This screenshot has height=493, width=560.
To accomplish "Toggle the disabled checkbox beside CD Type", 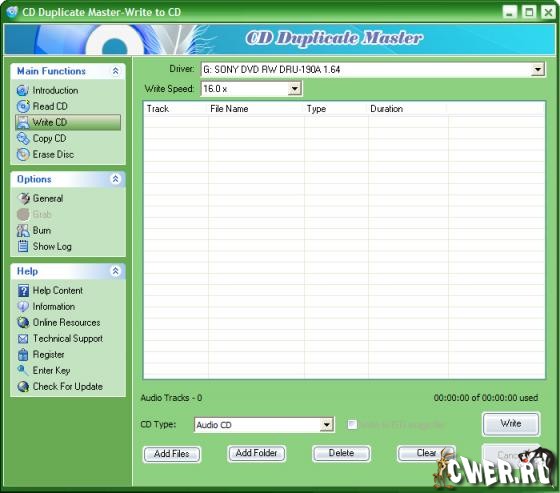I will point(352,424).
